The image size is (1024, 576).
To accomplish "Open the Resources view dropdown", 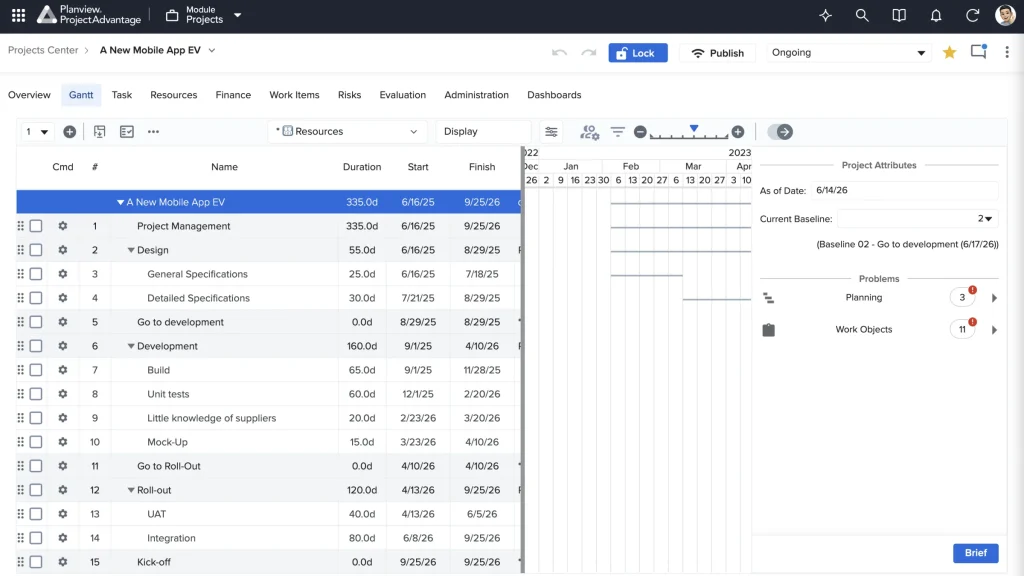I will pos(347,131).
